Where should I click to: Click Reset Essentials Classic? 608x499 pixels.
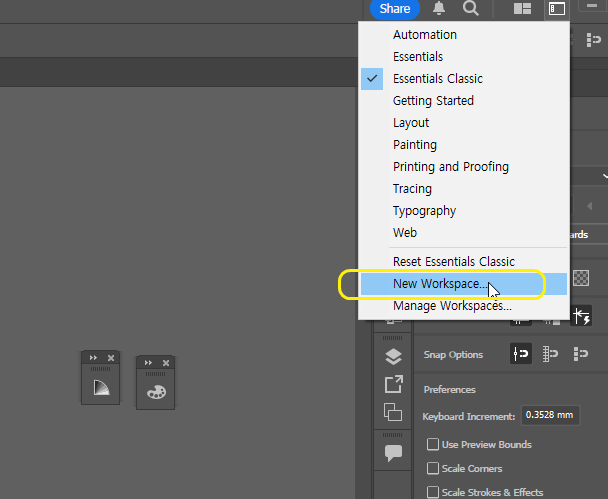(464, 262)
